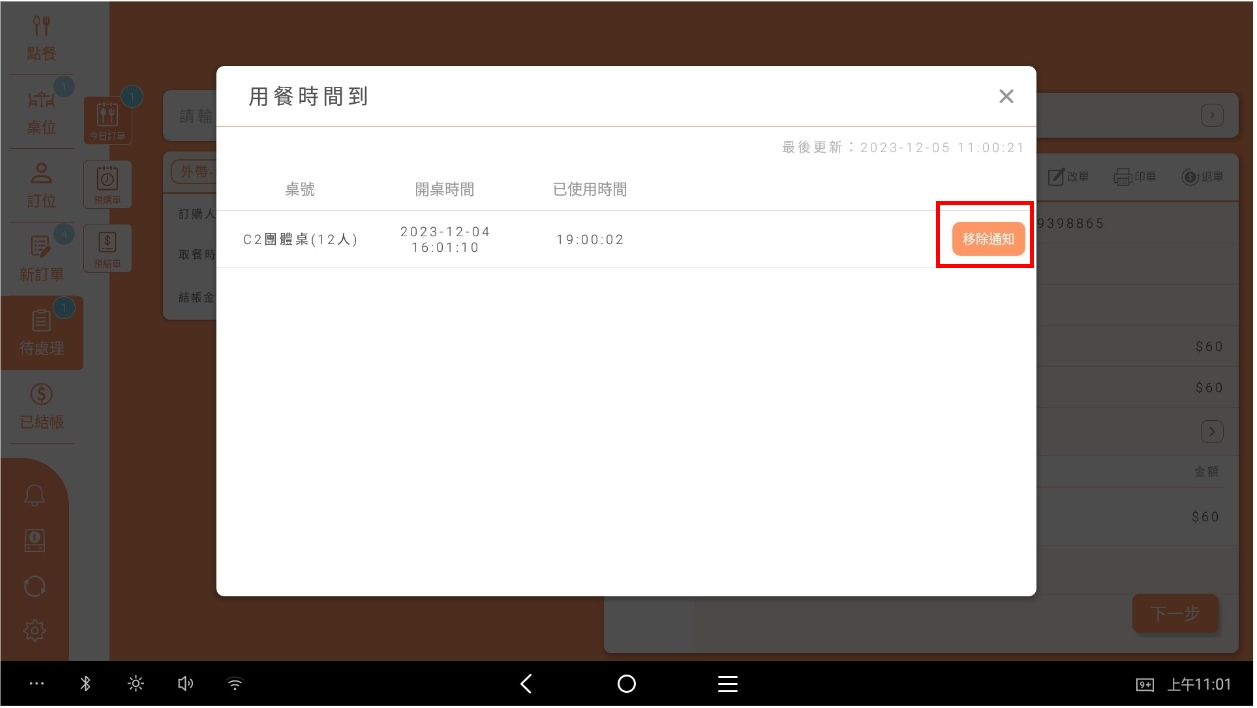This screenshot has height=708, width=1257.
Task: Open the system brightness control icon
Action: [135, 684]
